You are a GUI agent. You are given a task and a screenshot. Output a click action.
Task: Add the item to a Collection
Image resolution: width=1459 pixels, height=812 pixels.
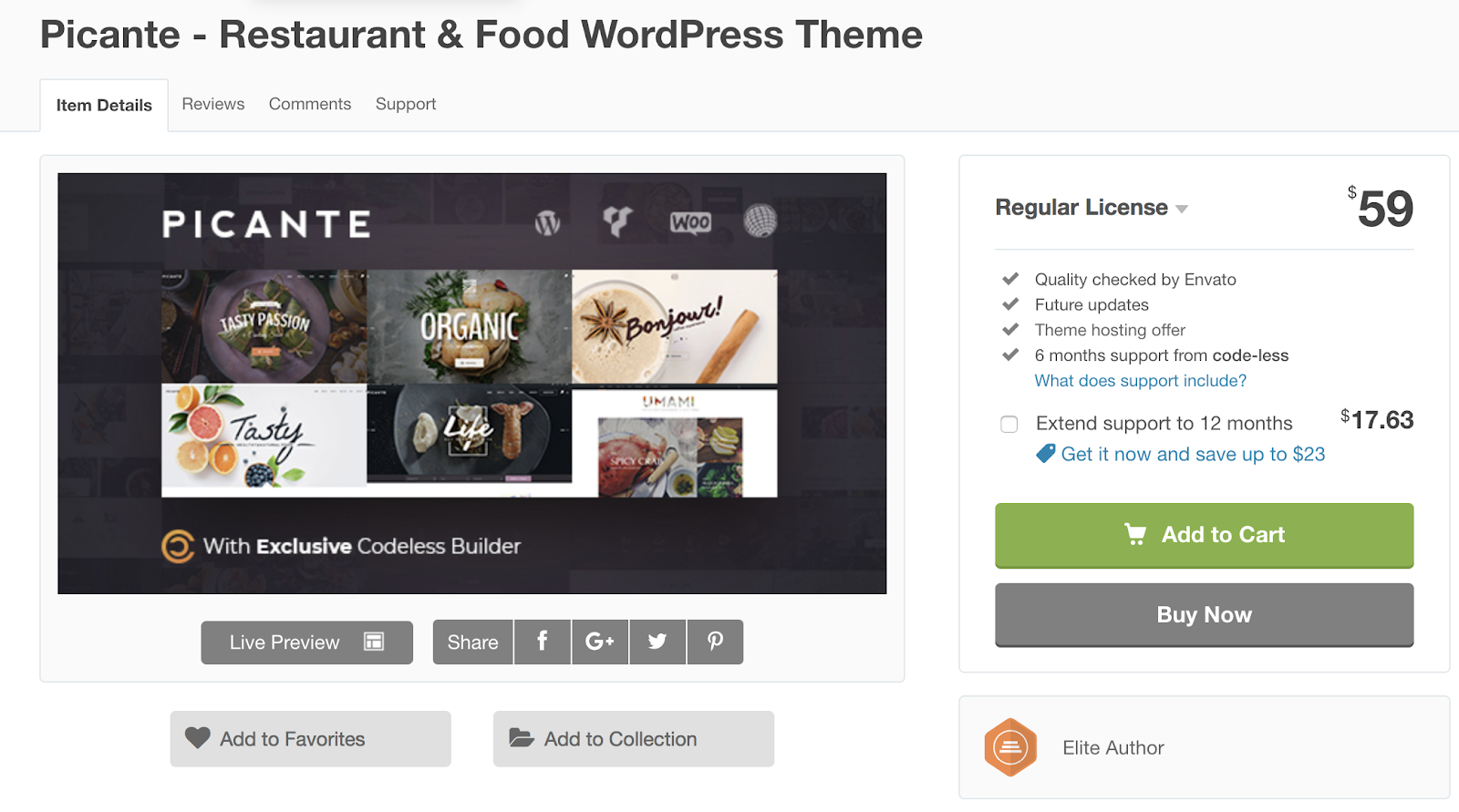(634, 739)
